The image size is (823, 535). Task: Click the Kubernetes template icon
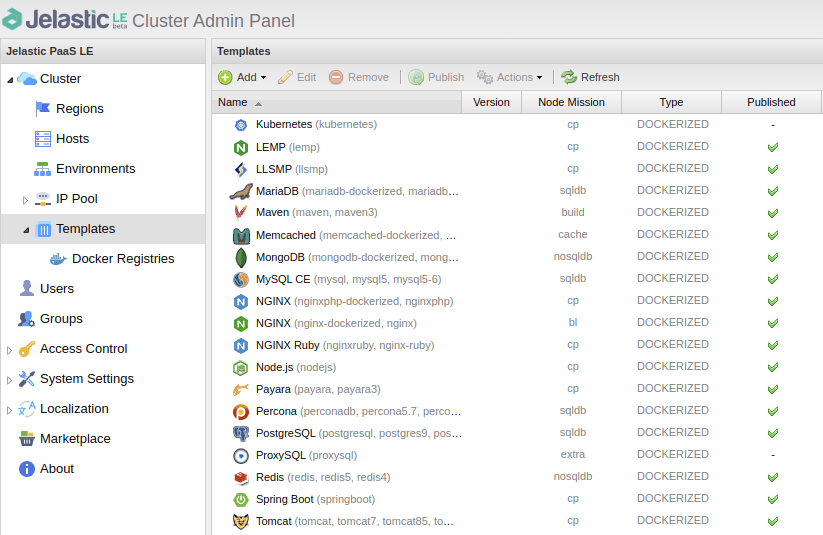coord(240,125)
